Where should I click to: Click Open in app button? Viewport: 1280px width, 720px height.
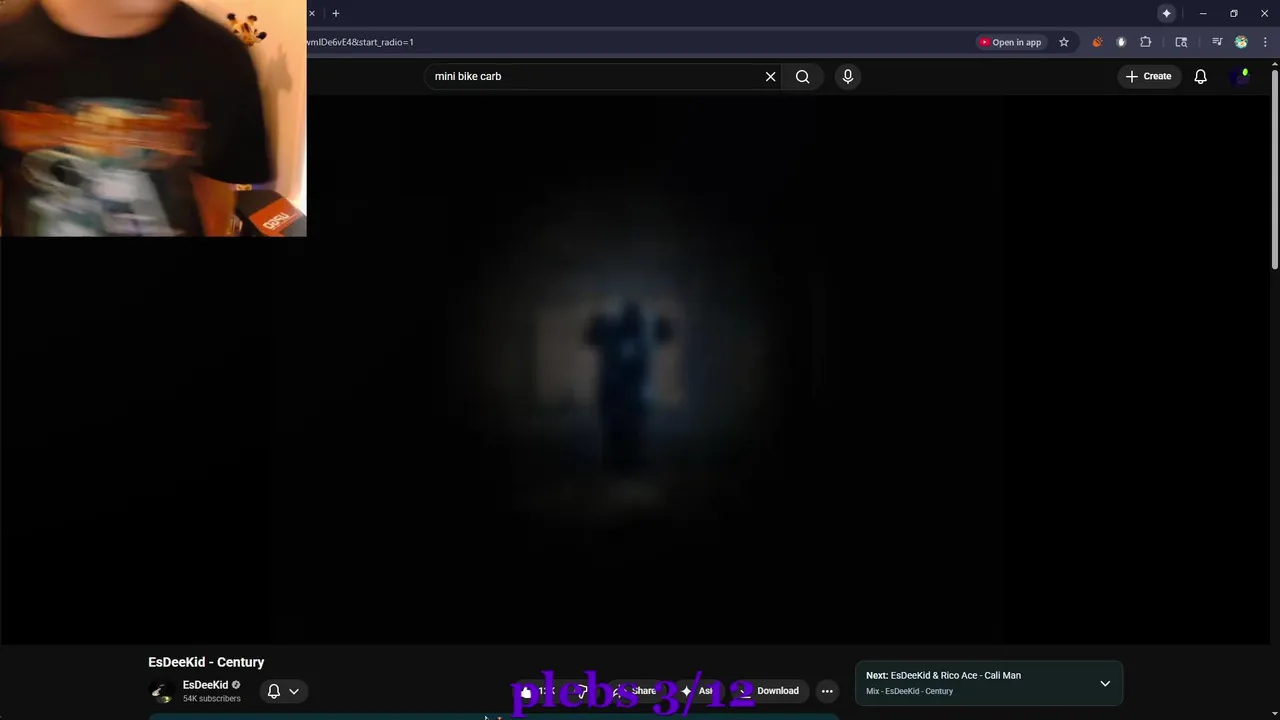pos(1010,42)
